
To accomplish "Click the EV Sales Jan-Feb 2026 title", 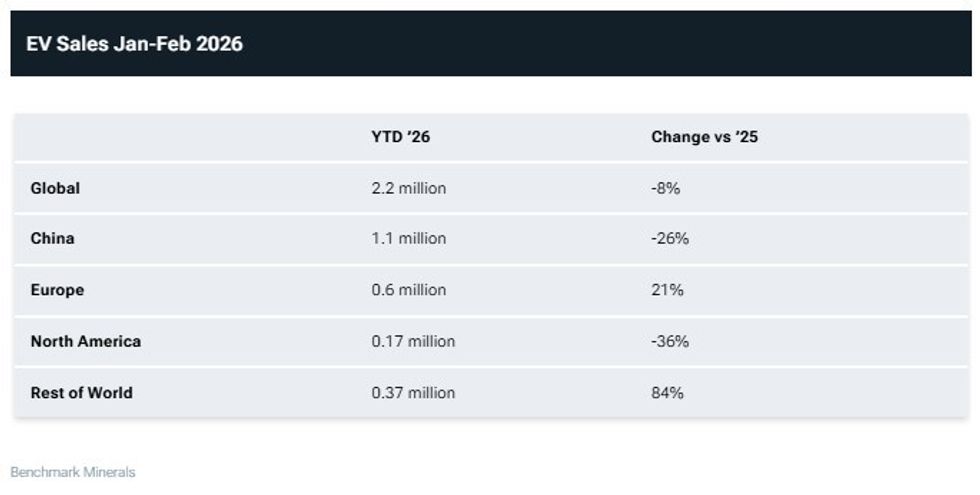I will point(134,44).
